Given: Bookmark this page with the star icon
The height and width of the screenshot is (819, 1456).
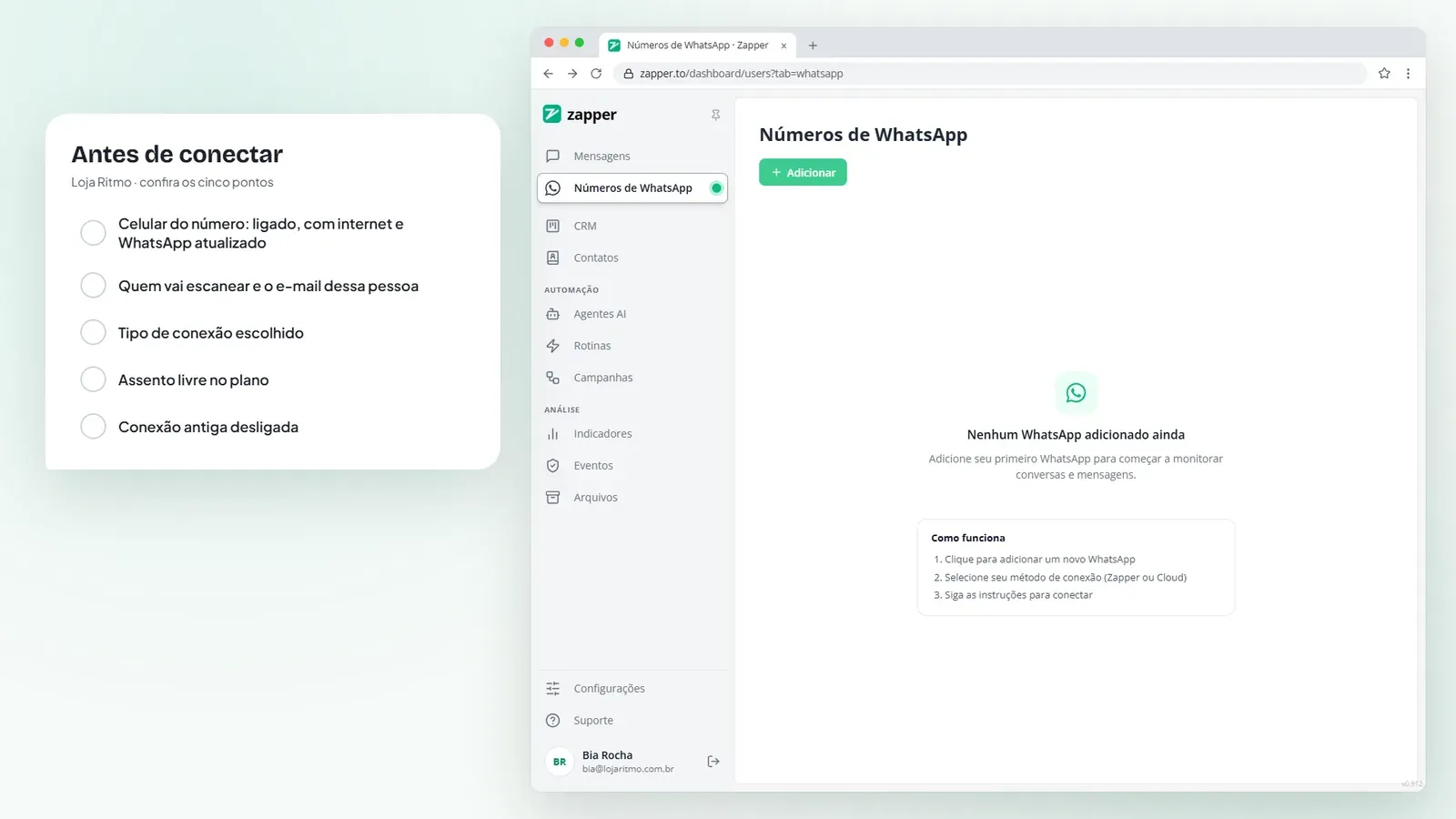Looking at the screenshot, I should pyautogui.click(x=1384, y=74).
